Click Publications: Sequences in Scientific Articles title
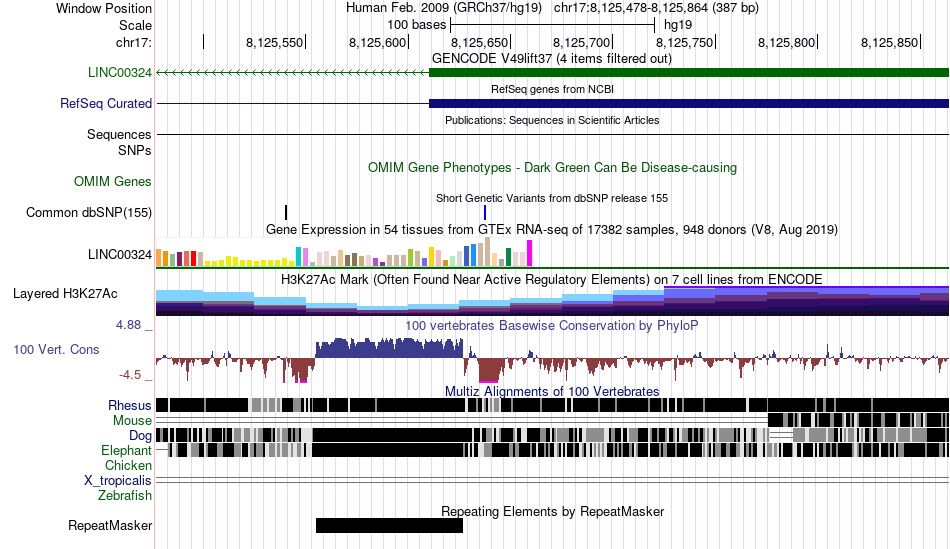Image resolution: width=950 pixels, height=549 pixels. (x=552, y=120)
